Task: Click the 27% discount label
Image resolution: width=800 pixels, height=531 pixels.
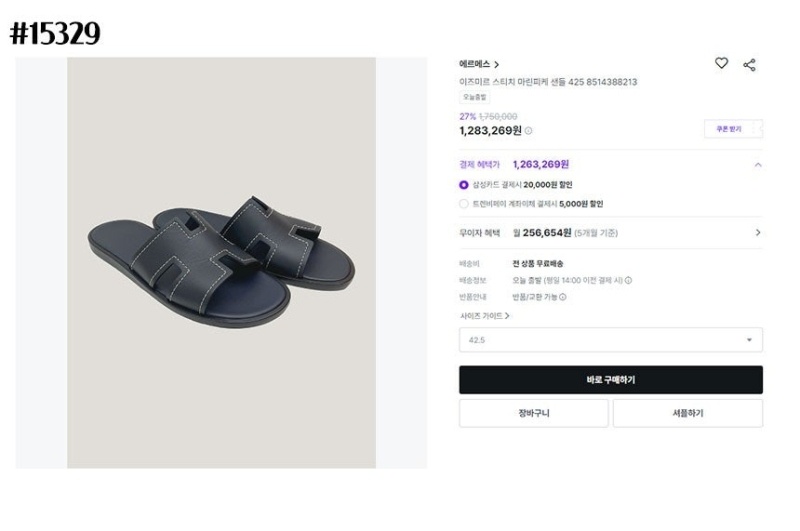Action: [467, 116]
